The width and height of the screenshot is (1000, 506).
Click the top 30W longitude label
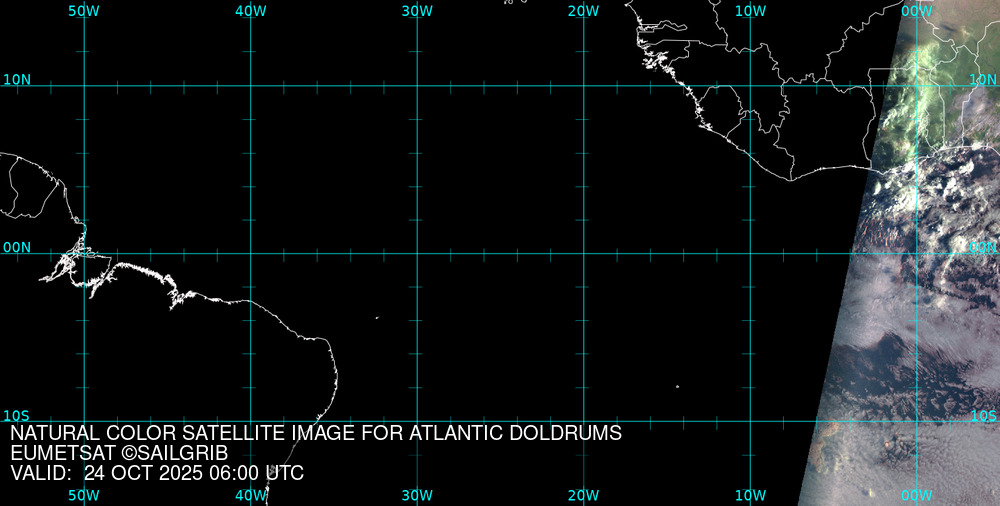click(x=417, y=11)
